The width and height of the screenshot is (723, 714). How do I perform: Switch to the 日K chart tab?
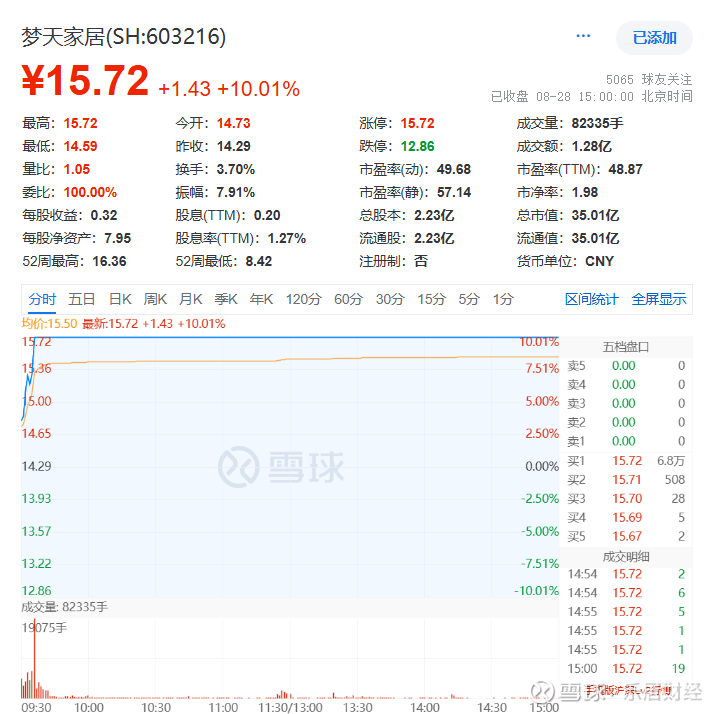click(x=120, y=299)
